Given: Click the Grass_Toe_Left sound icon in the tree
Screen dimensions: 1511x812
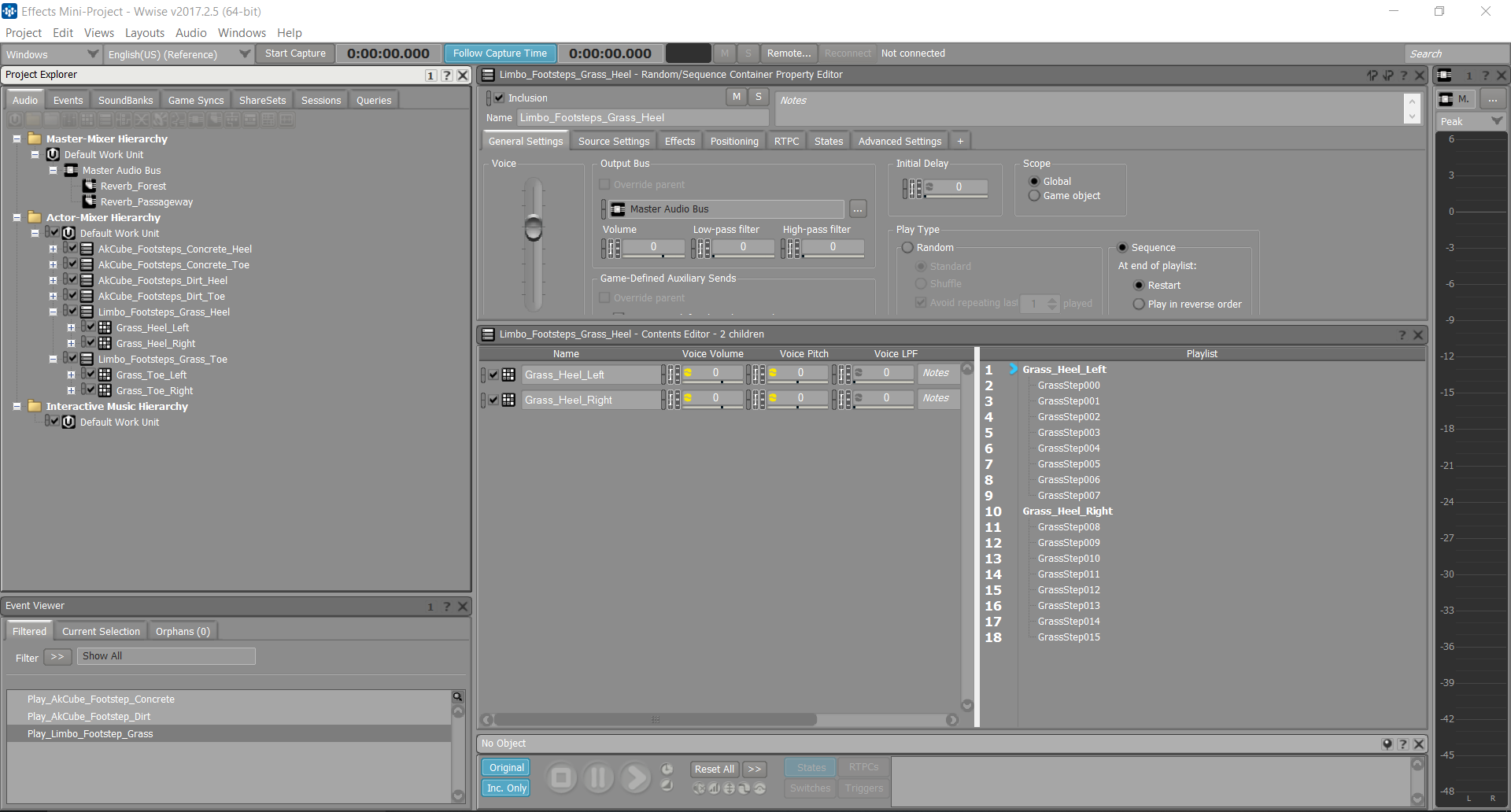Looking at the screenshot, I should tap(105, 375).
